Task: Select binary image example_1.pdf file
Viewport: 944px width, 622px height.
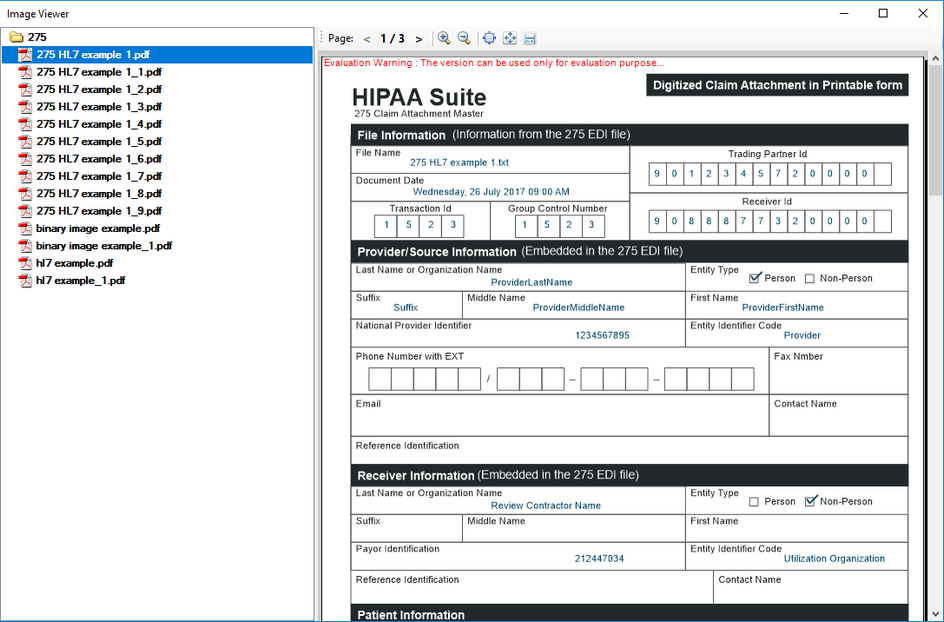Action: point(103,246)
